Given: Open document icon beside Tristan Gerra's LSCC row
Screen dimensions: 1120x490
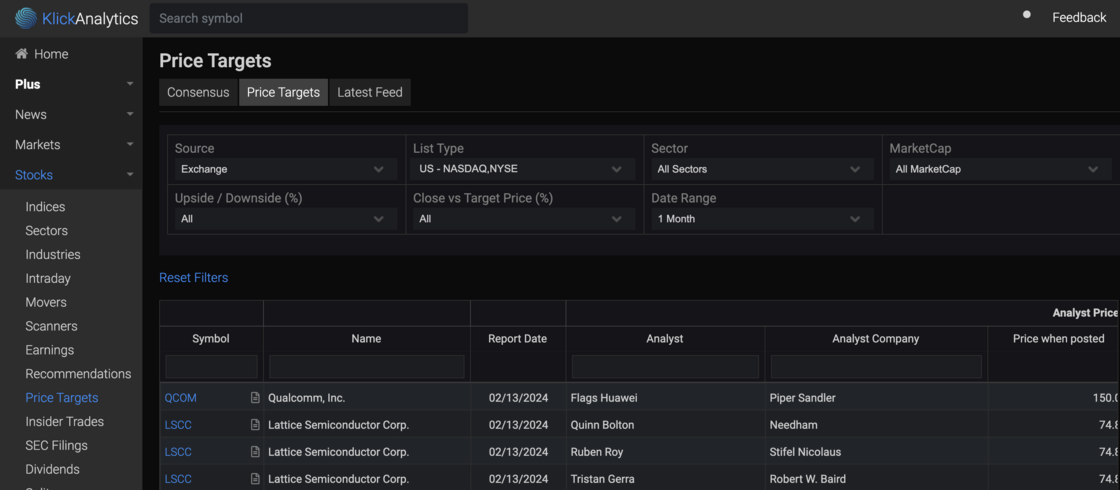Looking at the screenshot, I should point(255,479).
